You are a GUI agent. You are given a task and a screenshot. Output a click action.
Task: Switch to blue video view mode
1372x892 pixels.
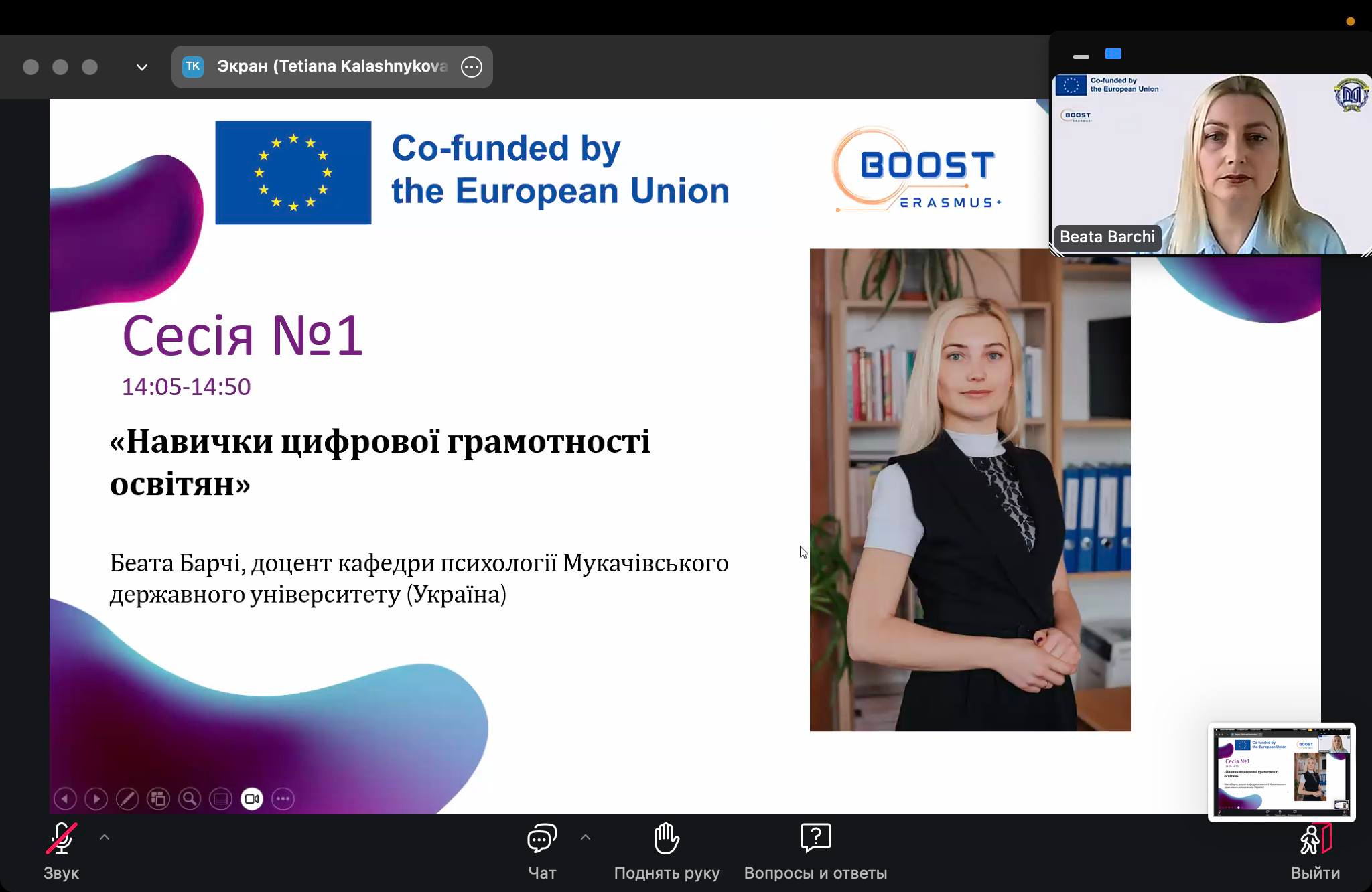pos(1113,54)
